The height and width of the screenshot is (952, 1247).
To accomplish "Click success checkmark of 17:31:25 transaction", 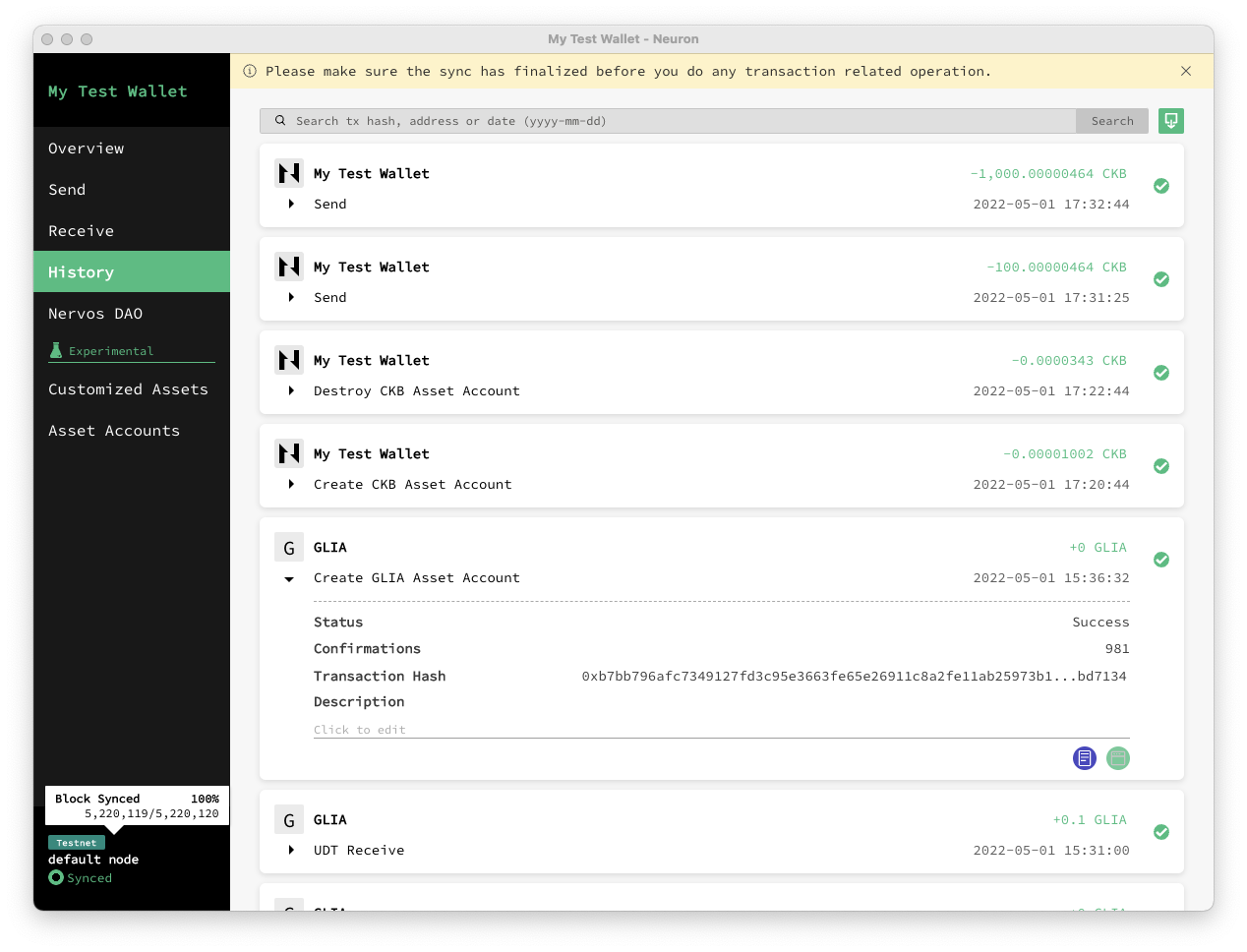I will click(x=1161, y=279).
